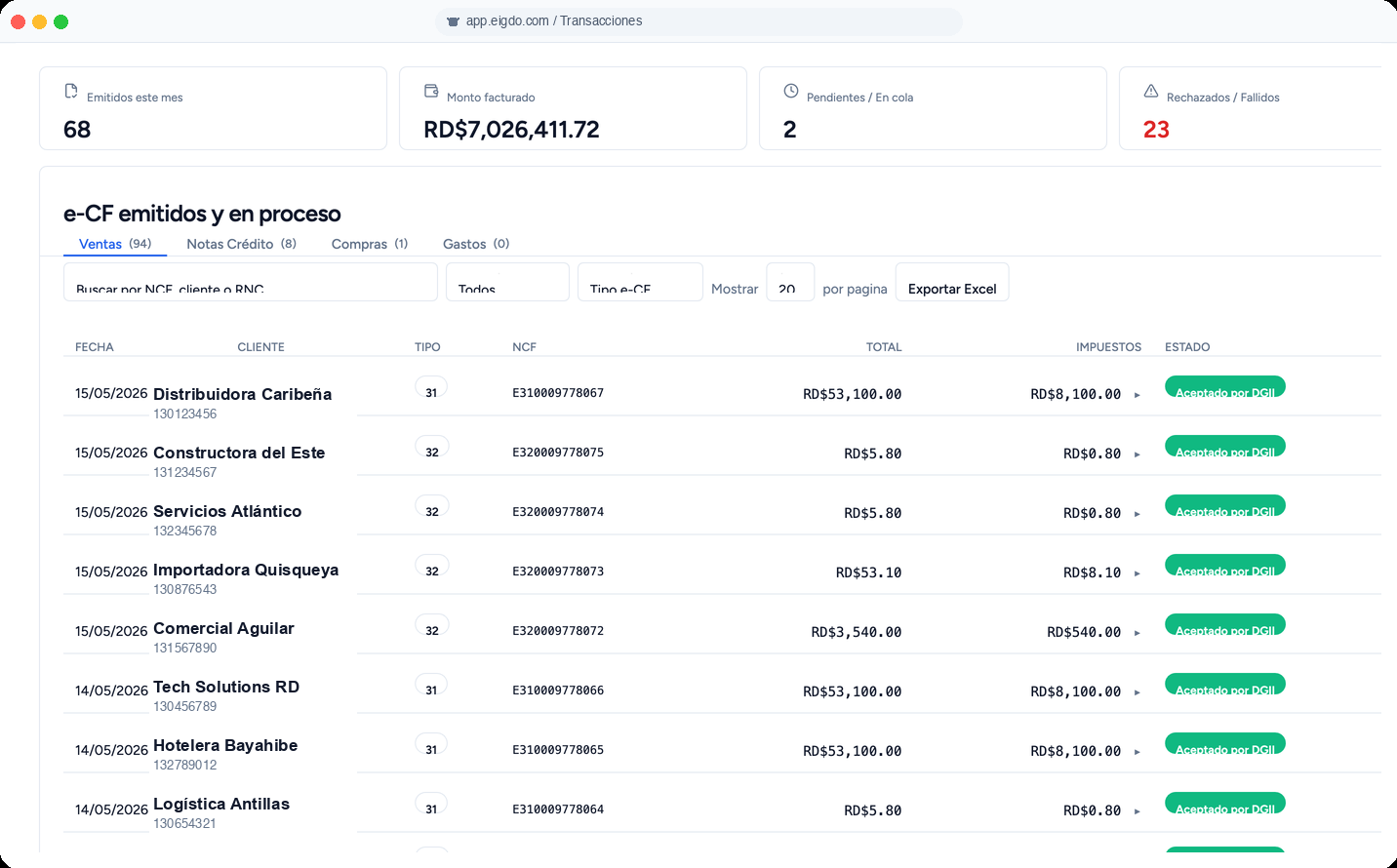Viewport: 1397px width, 868px height.
Task: Click tipo badge 31 in Distribuidora Caribeña row
Action: (x=431, y=387)
